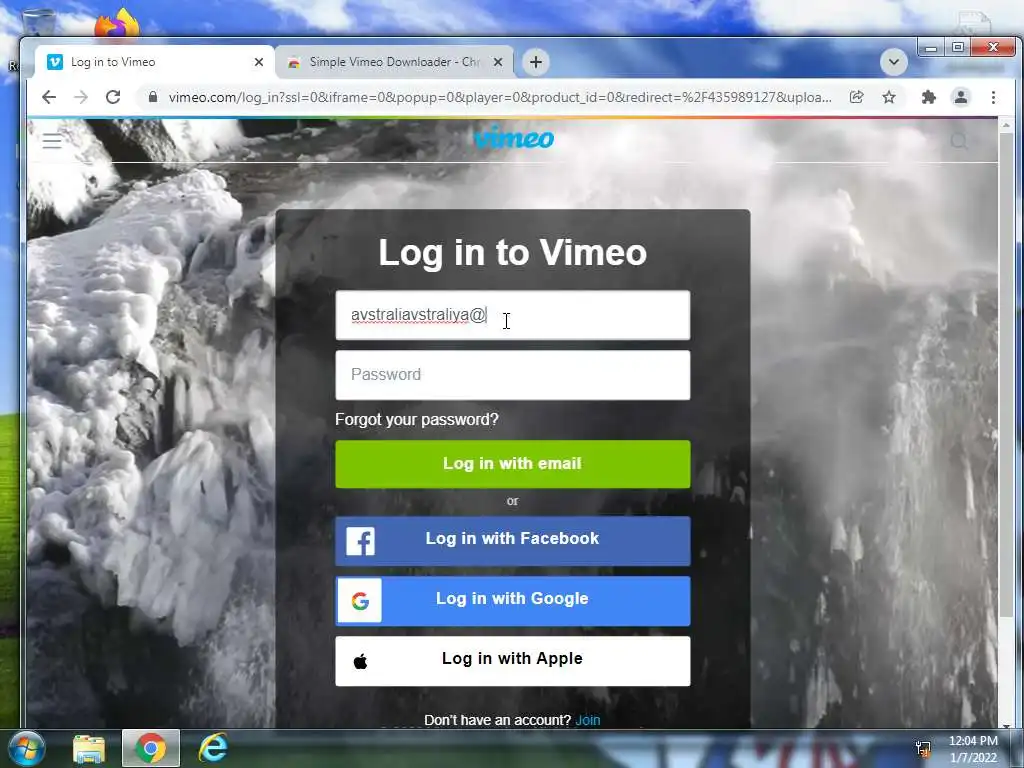Share this page via address bar icon
The width and height of the screenshot is (1024, 768).
click(856, 97)
